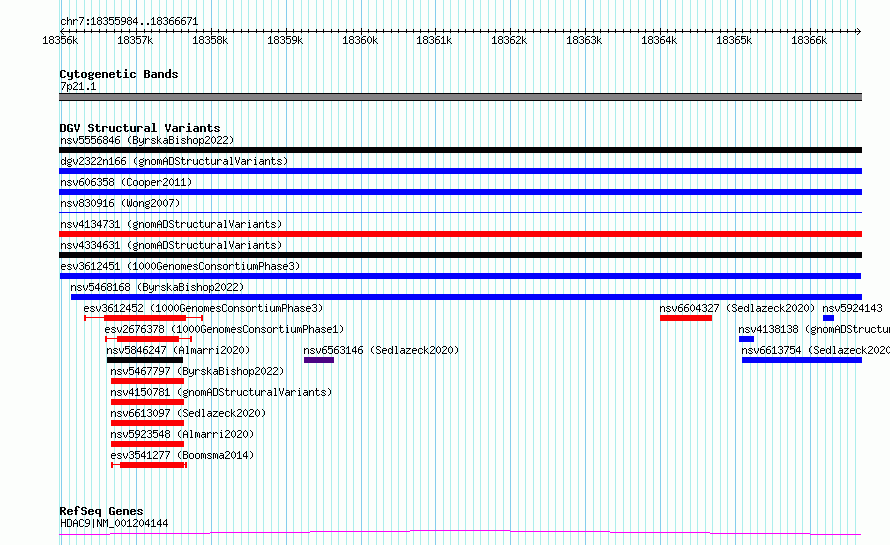
Task: Select the blue bar of esv3612451
Action: coord(460,276)
